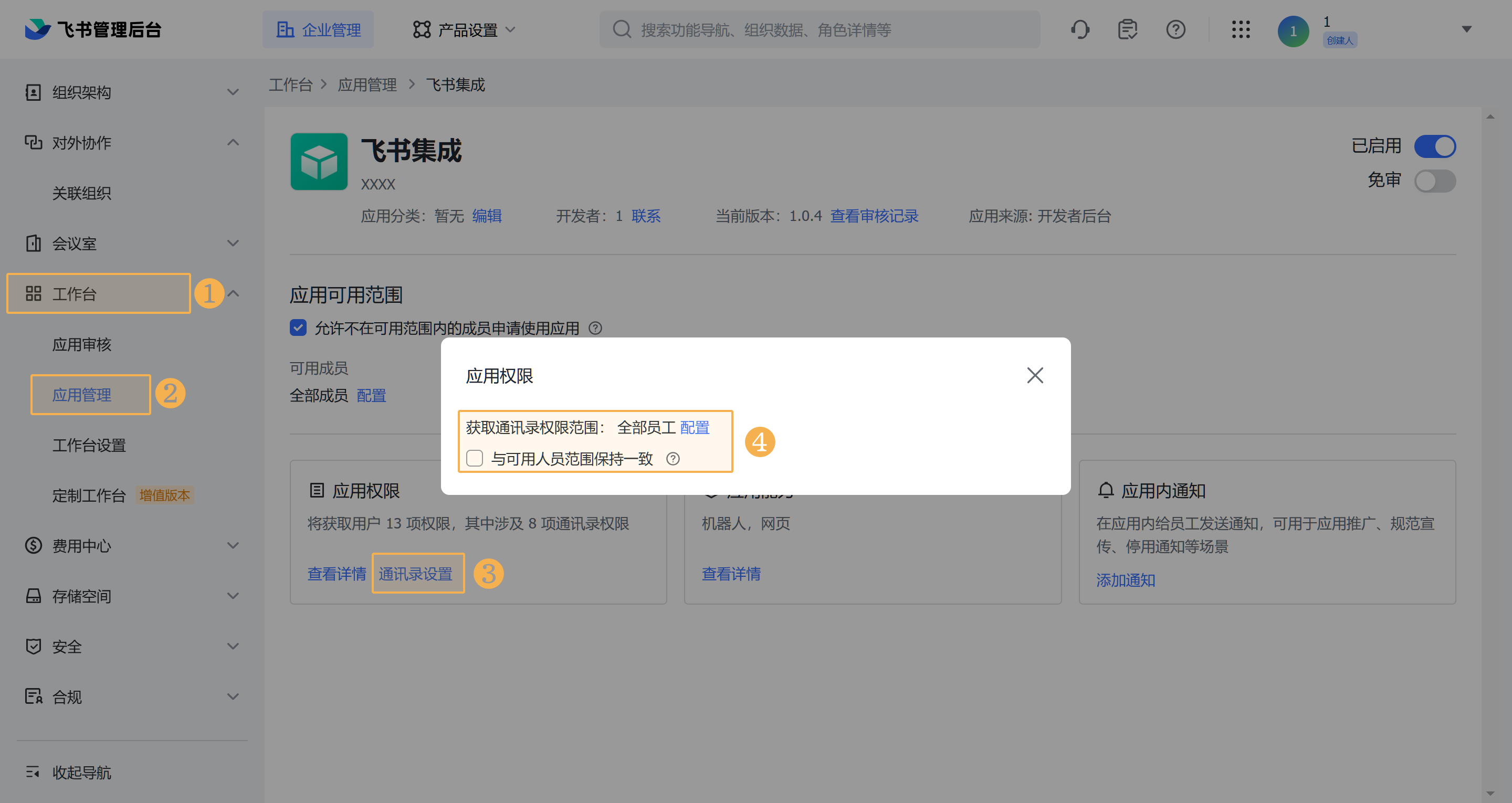Select 应用审核 in the sidebar menu
The width and height of the screenshot is (1512, 803).
[x=81, y=345]
